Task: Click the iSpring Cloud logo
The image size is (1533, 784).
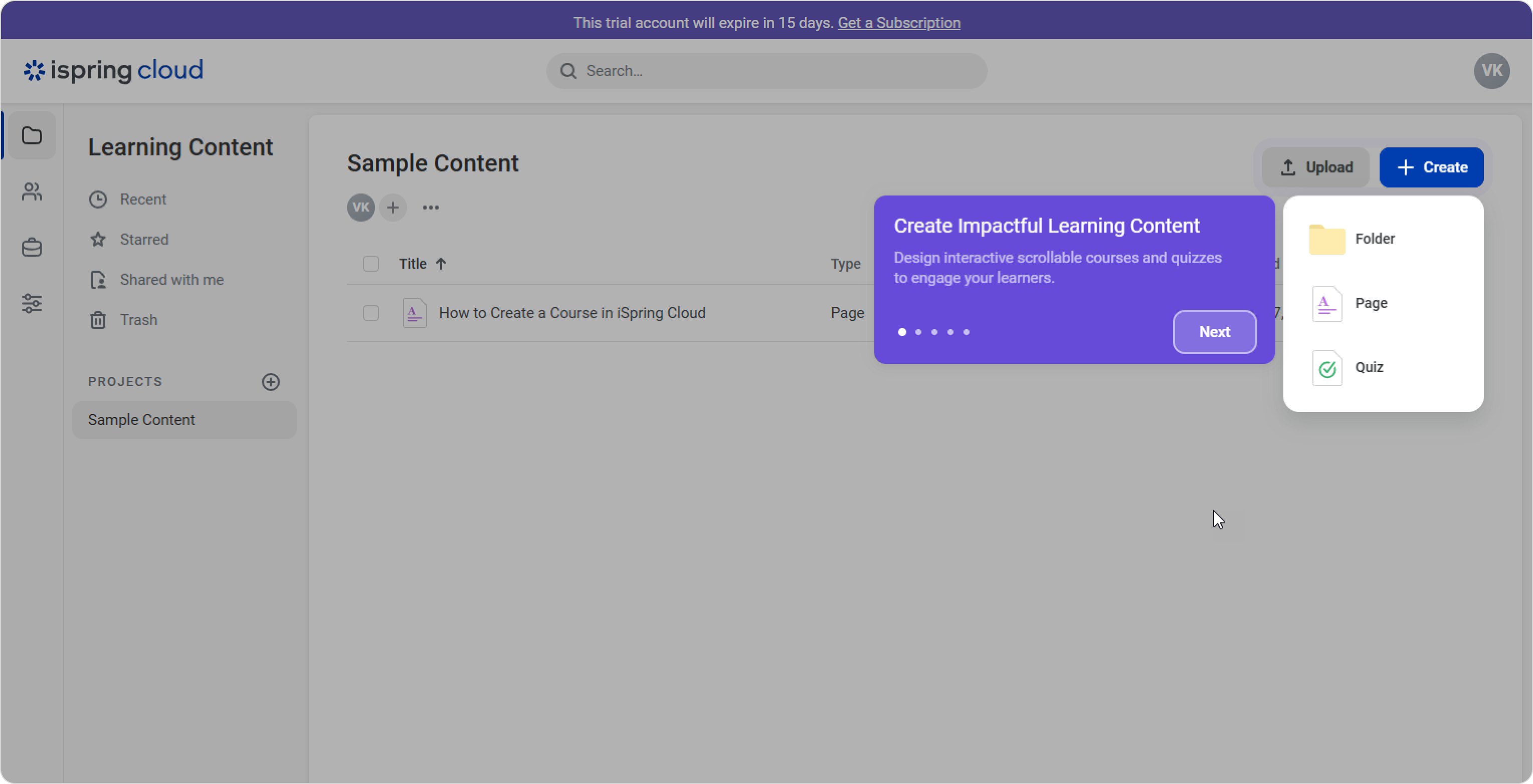Action: coord(114,71)
